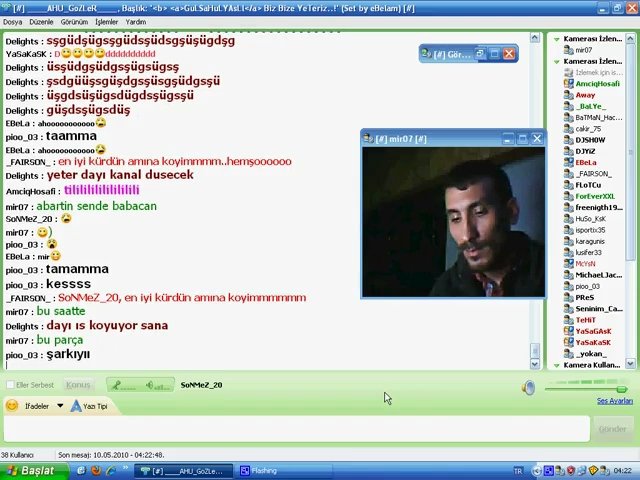Expand the İfadeler dropdown arrow

tap(60, 406)
